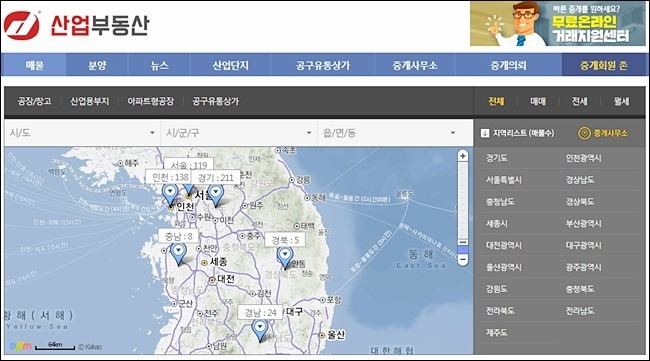Screen dimensions: 650x361
Task: Click the 인천 map pin marker
Action: 170,195
